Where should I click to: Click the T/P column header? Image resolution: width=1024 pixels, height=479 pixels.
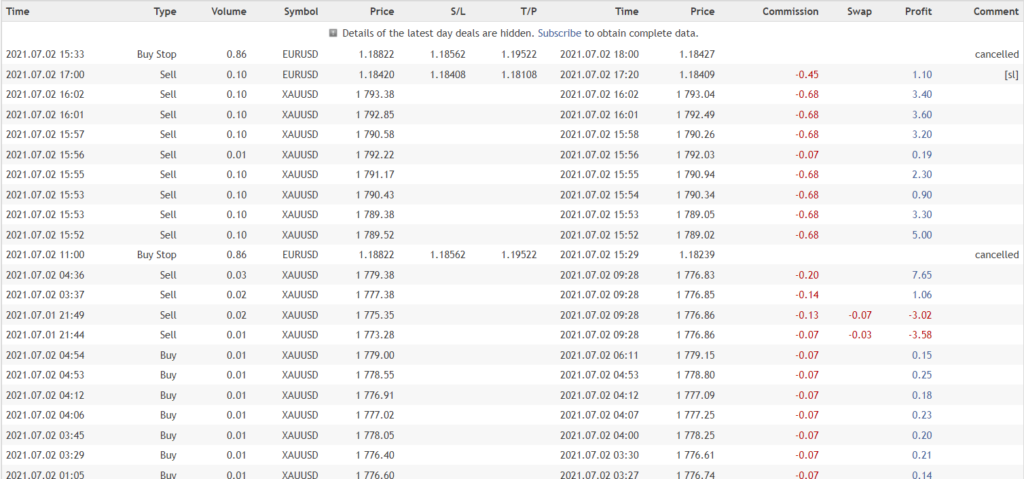pos(526,11)
